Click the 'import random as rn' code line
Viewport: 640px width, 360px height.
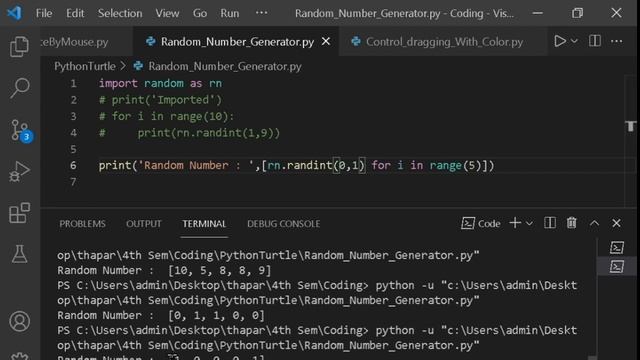pyautogui.click(x=160, y=84)
